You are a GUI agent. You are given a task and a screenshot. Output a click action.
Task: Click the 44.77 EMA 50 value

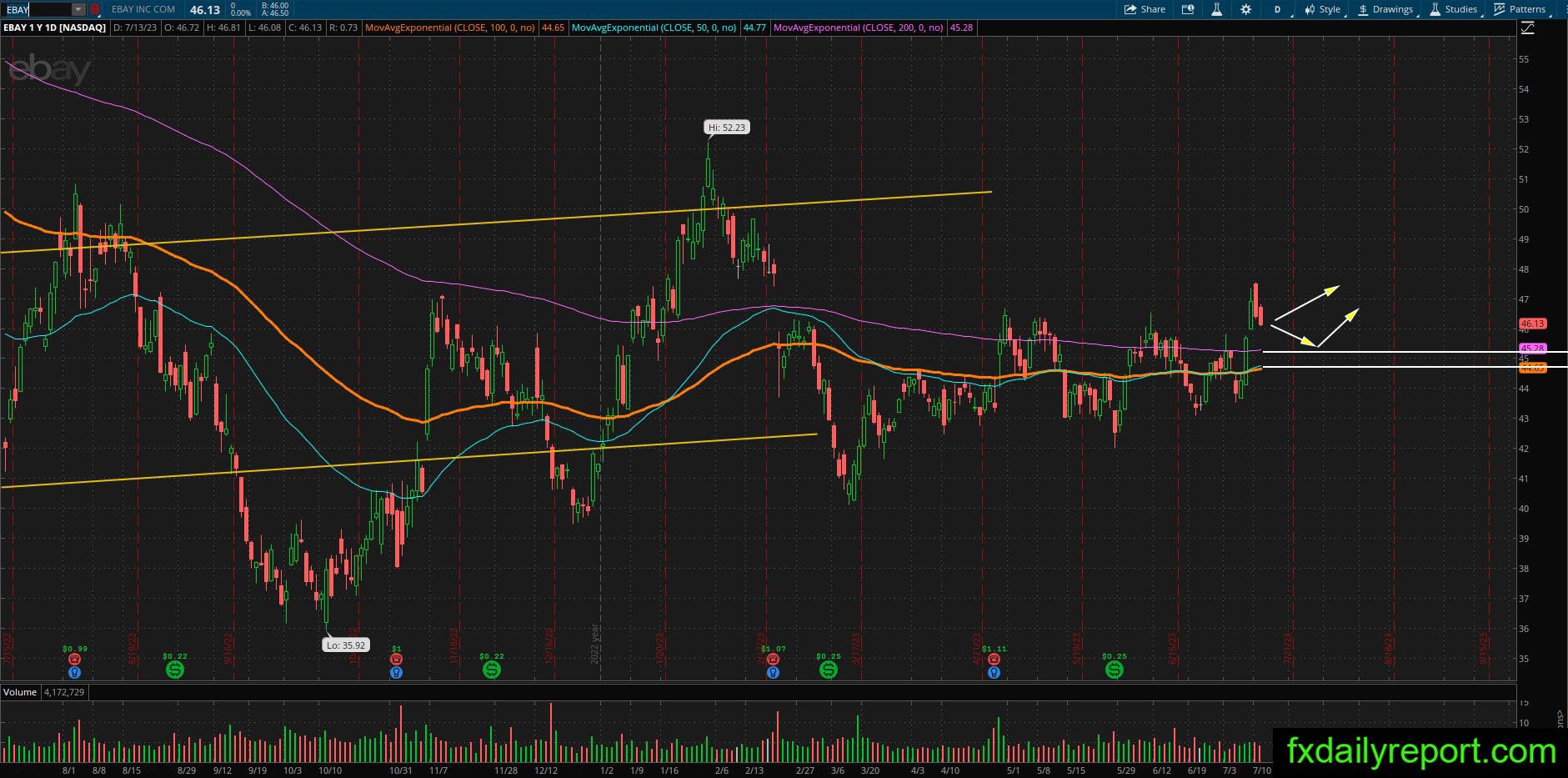click(754, 28)
